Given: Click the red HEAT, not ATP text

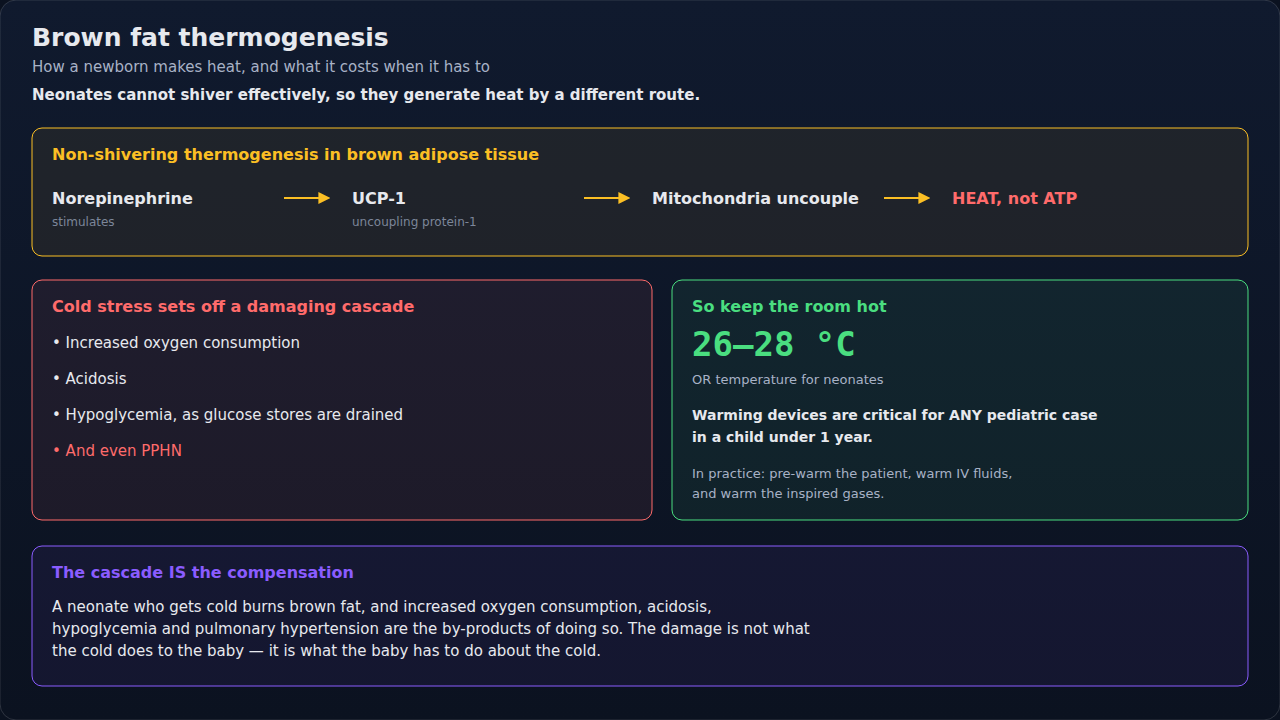Looking at the screenshot, I should click(1015, 198).
